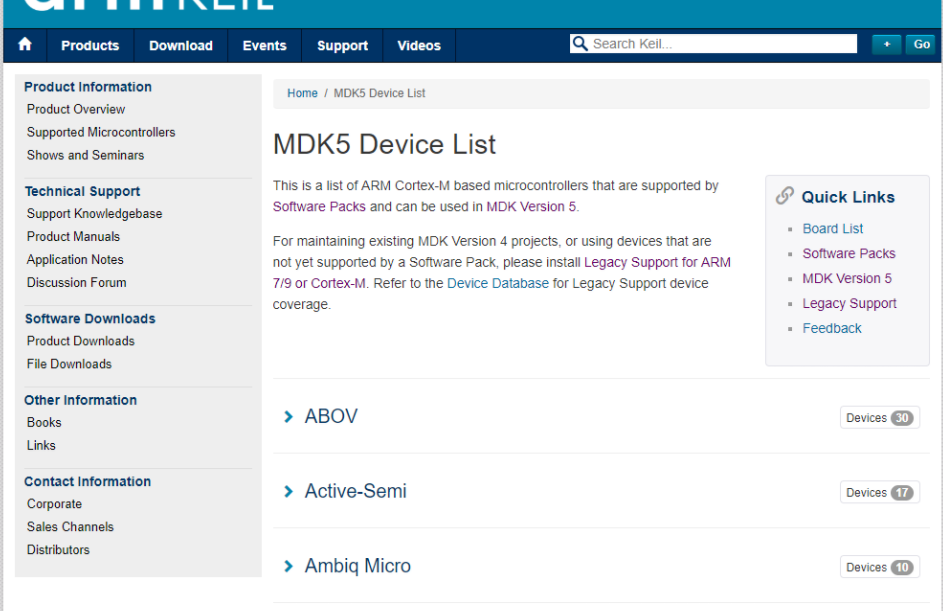Go to the Keil home icon

(25, 45)
